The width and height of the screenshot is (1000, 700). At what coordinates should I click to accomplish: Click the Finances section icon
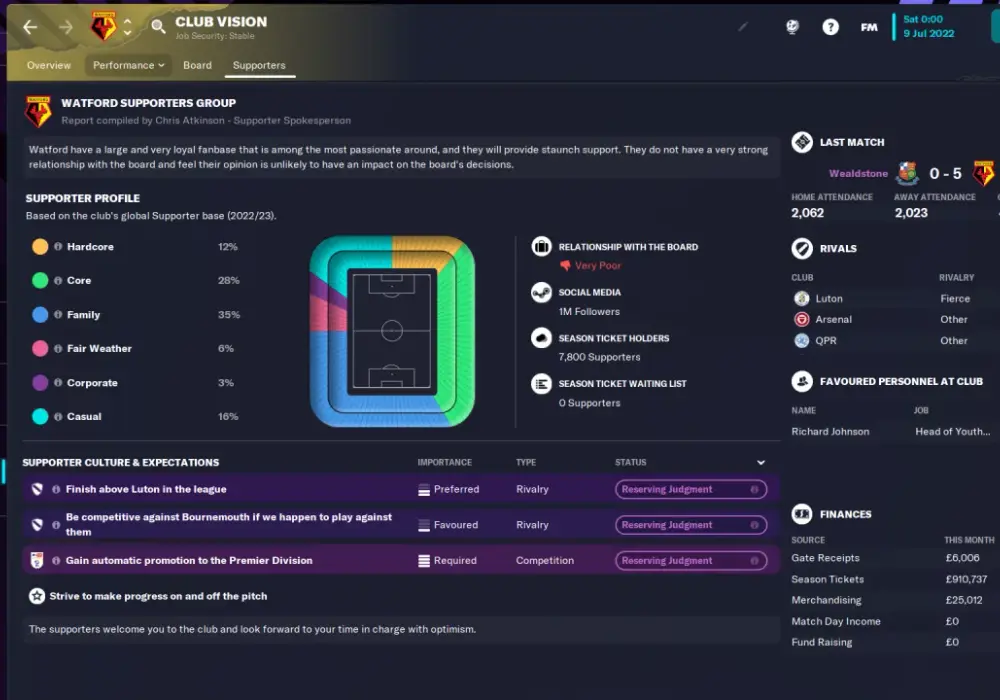point(802,514)
